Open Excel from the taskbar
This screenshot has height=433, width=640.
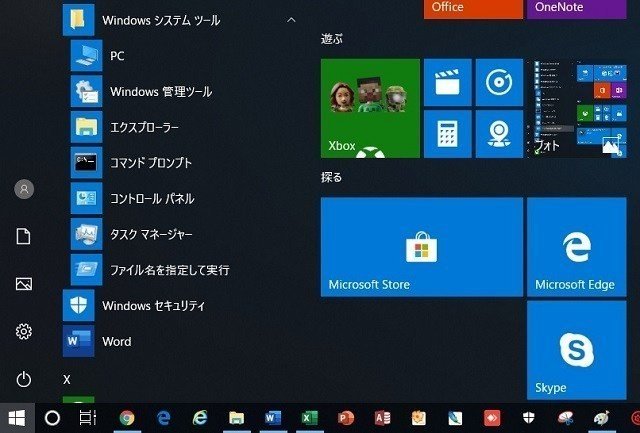310,418
